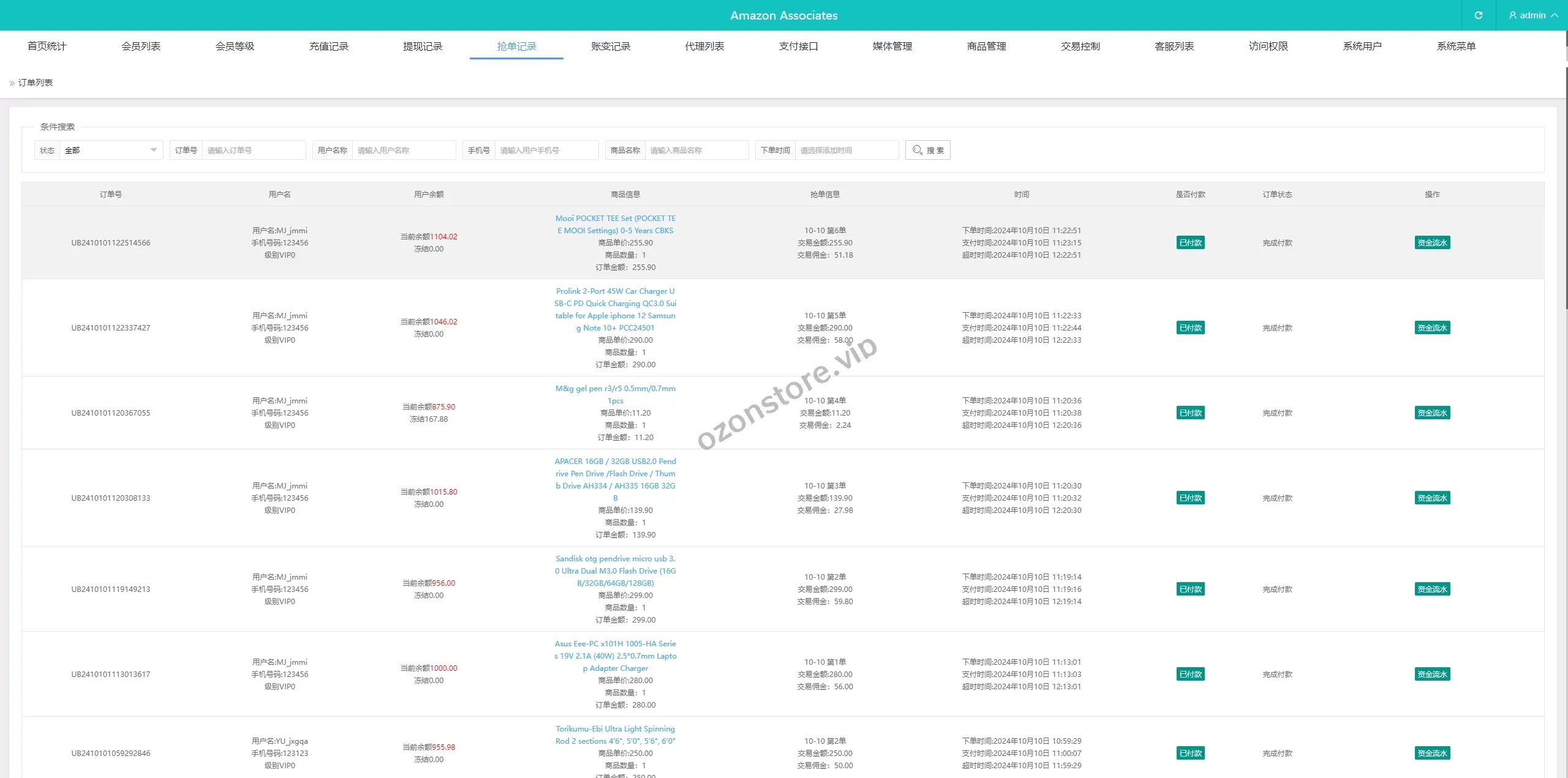The image size is (1568, 778).
Task: Go to the 提现记录 tab
Action: point(423,46)
